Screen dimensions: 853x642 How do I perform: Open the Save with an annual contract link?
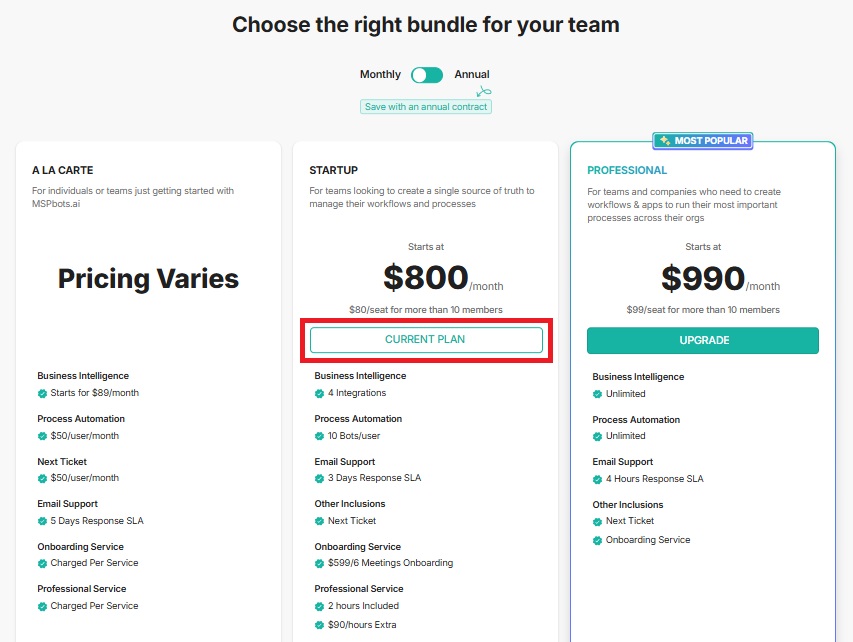click(x=426, y=106)
